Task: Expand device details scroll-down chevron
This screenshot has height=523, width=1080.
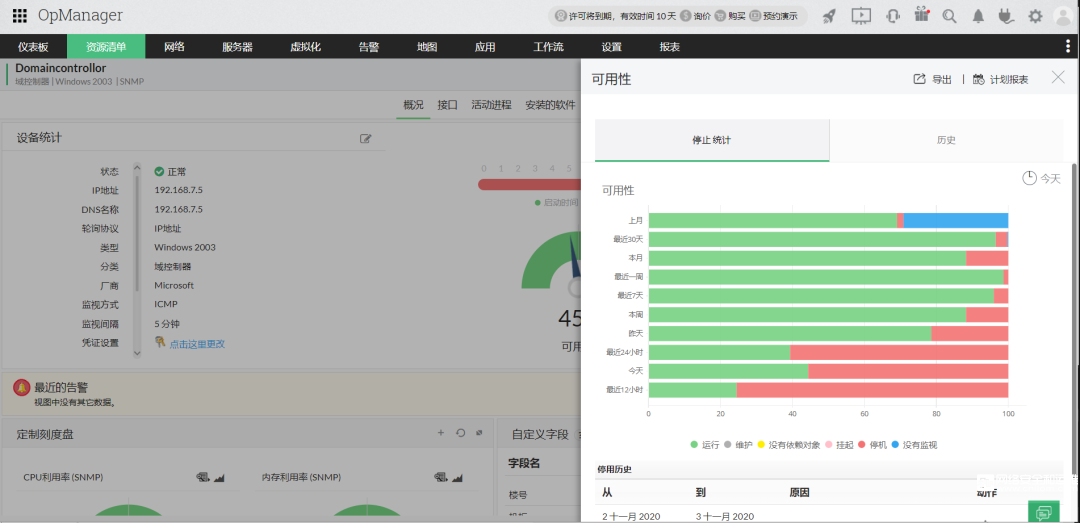Action: coord(137,353)
